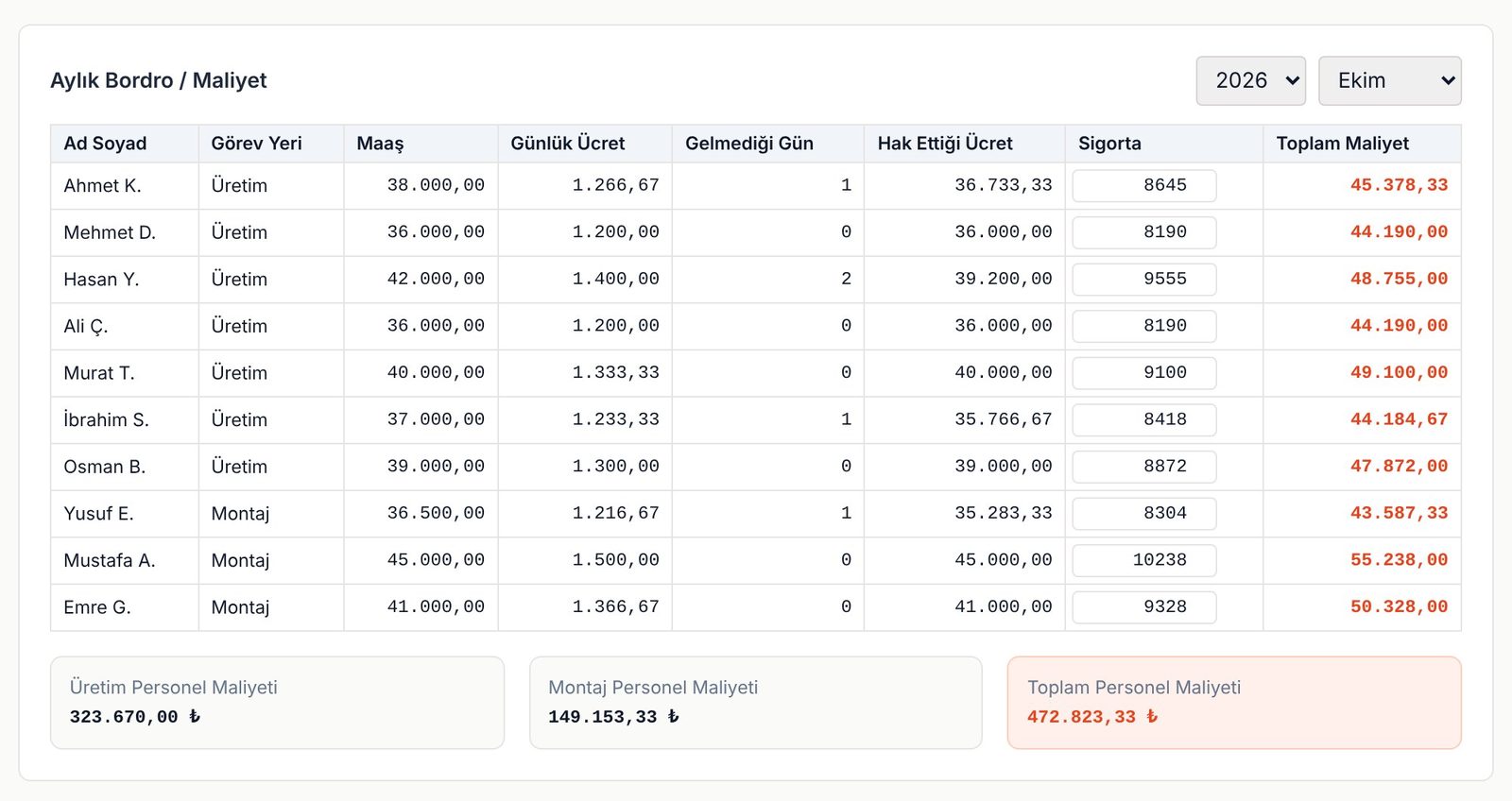
Task: Focus Mustafa A. Sigorta field 10238
Action: tap(1144, 560)
